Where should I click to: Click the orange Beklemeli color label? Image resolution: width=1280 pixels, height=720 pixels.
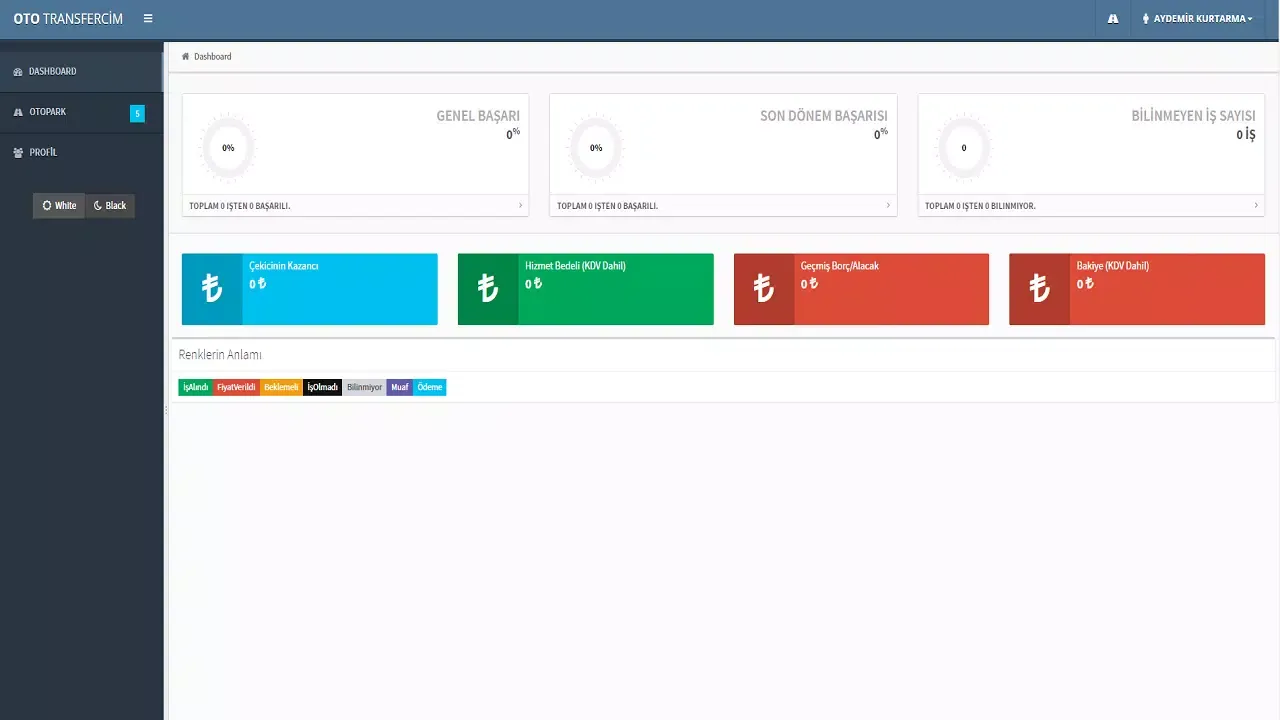click(281, 387)
